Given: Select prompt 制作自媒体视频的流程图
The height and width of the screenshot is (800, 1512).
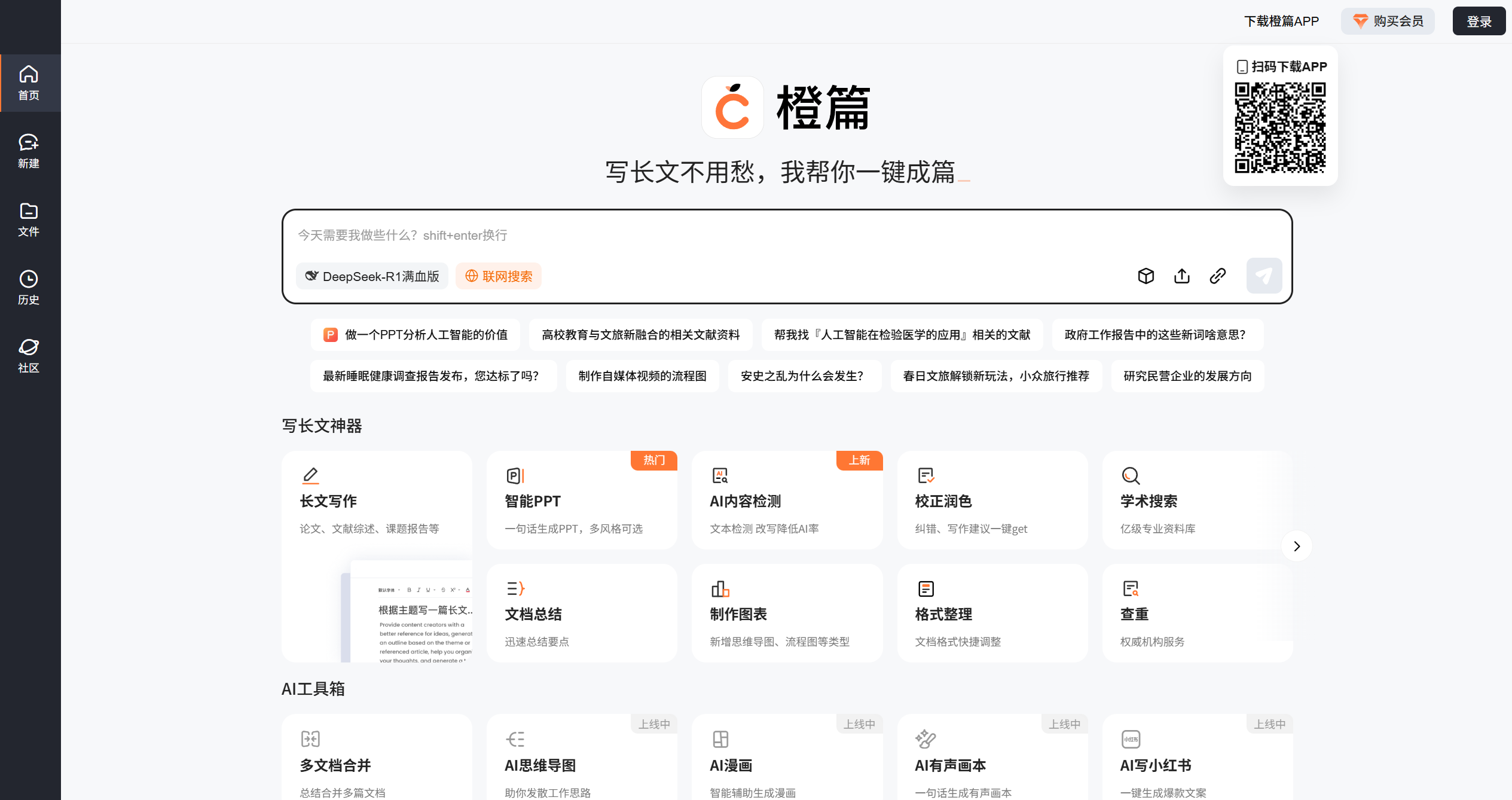Looking at the screenshot, I should [x=642, y=376].
